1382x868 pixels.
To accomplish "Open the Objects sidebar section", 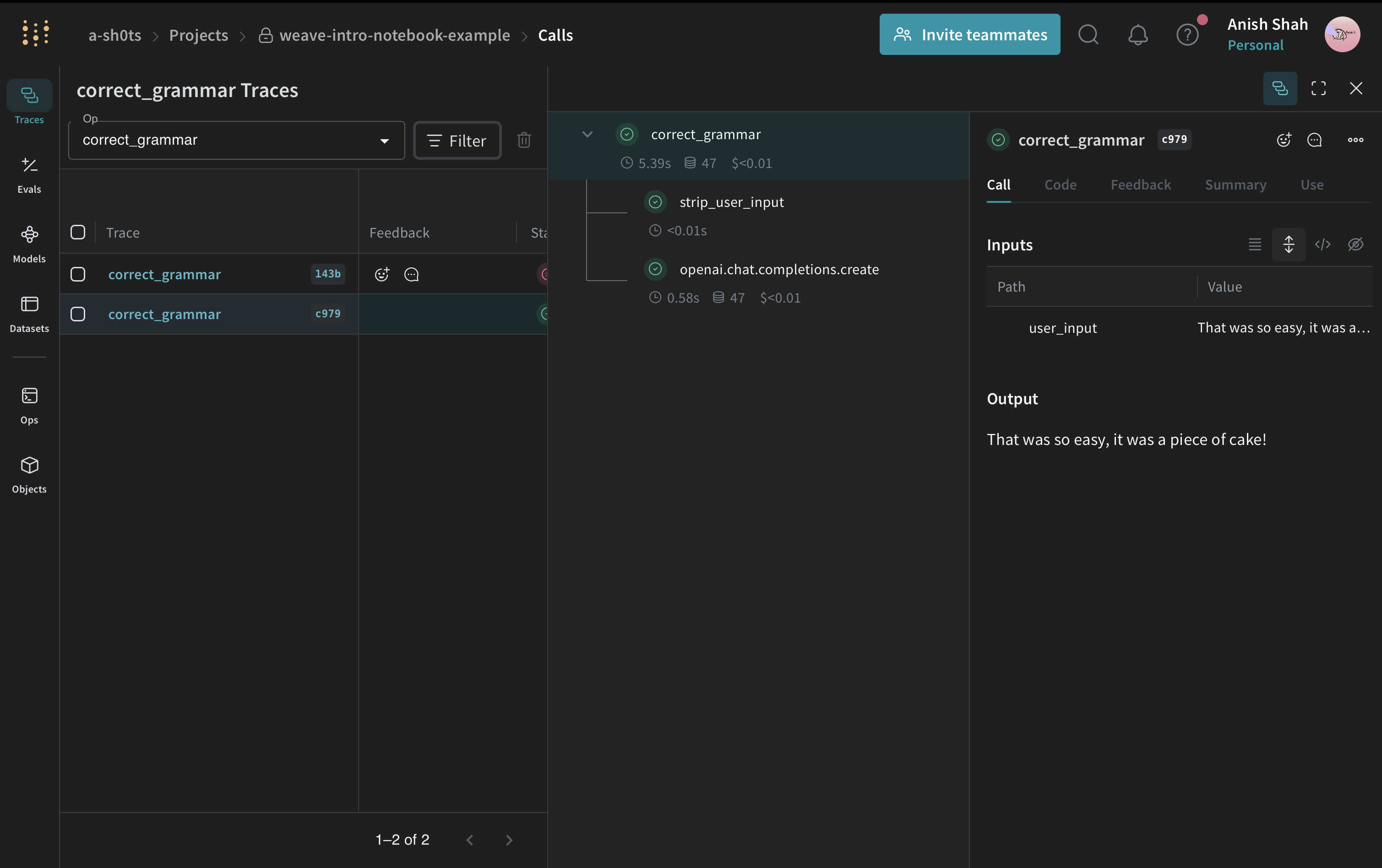I will [x=29, y=475].
